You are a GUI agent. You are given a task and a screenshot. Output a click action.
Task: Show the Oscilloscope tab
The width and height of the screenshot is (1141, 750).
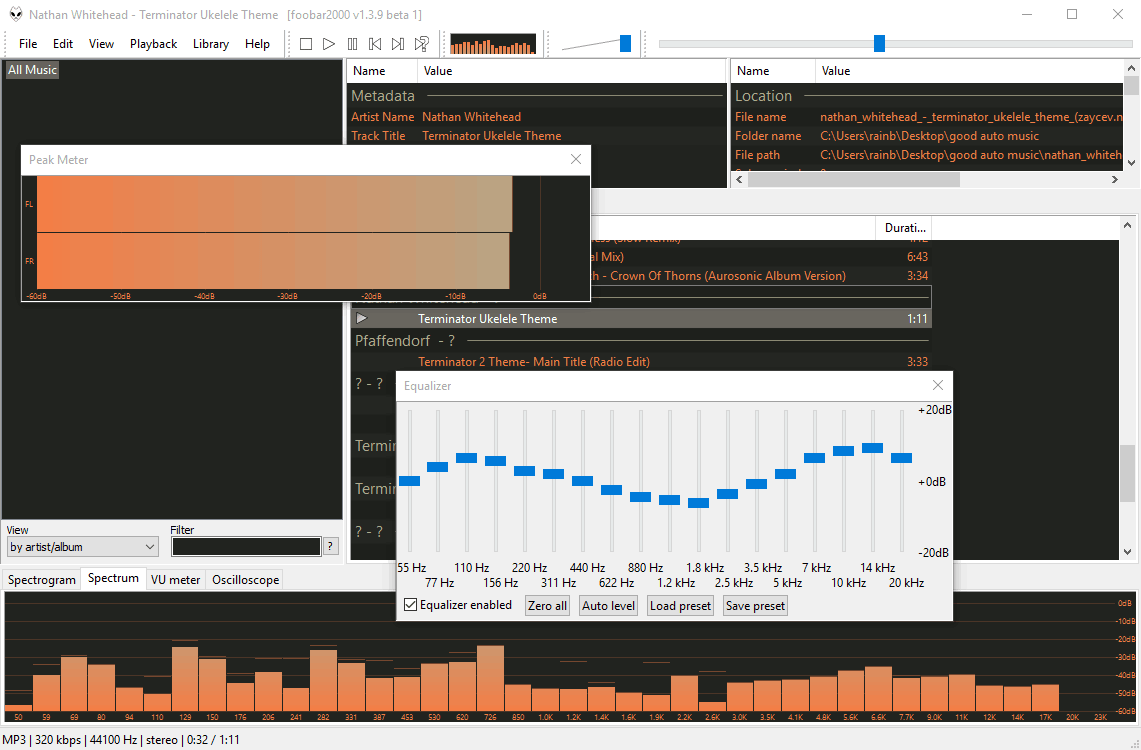pyautogui.click(x=246, y=580)
